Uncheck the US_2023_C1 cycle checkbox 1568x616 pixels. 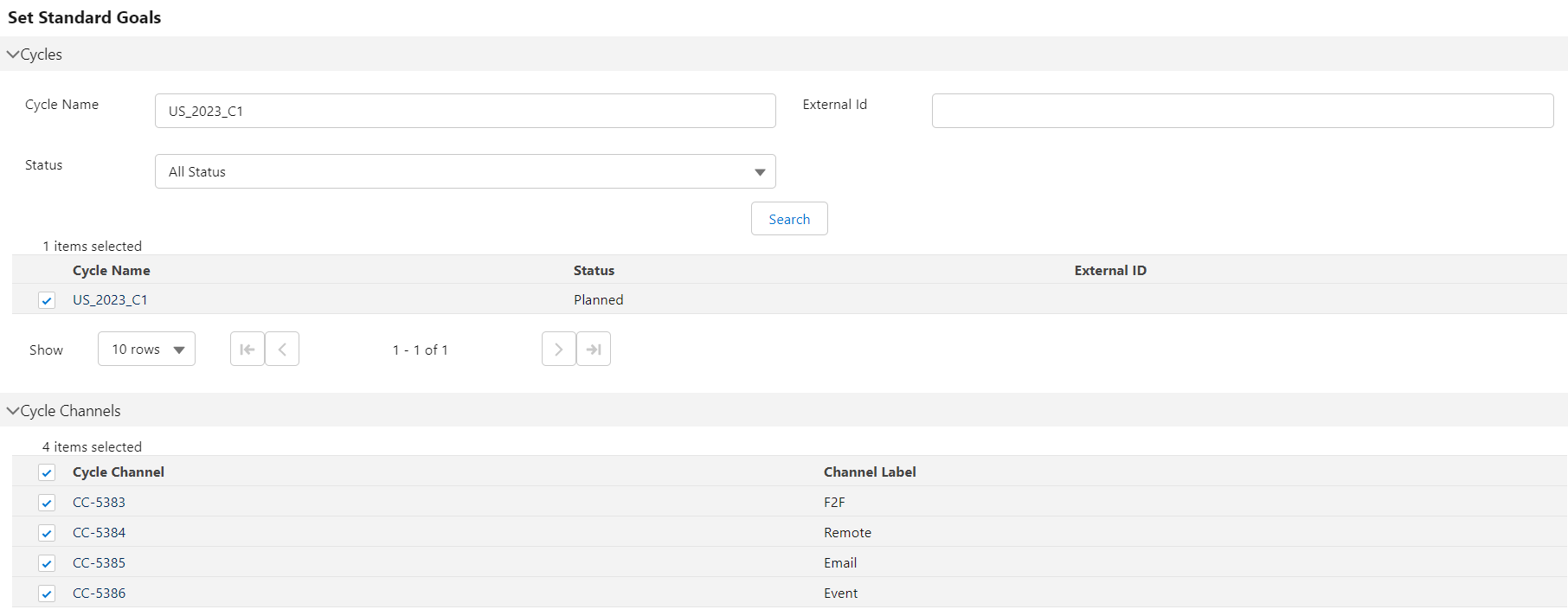47,300
